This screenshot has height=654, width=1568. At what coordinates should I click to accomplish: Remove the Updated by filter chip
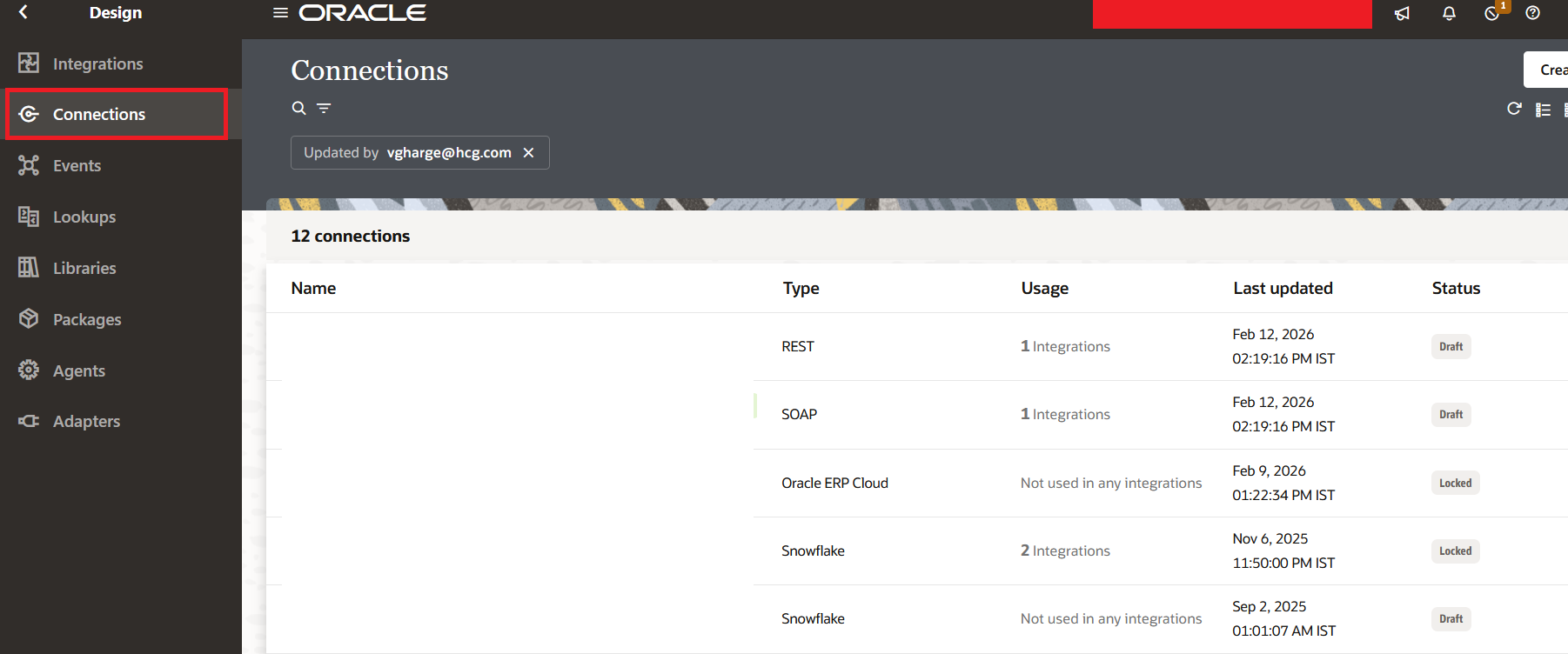pos(528,153)
